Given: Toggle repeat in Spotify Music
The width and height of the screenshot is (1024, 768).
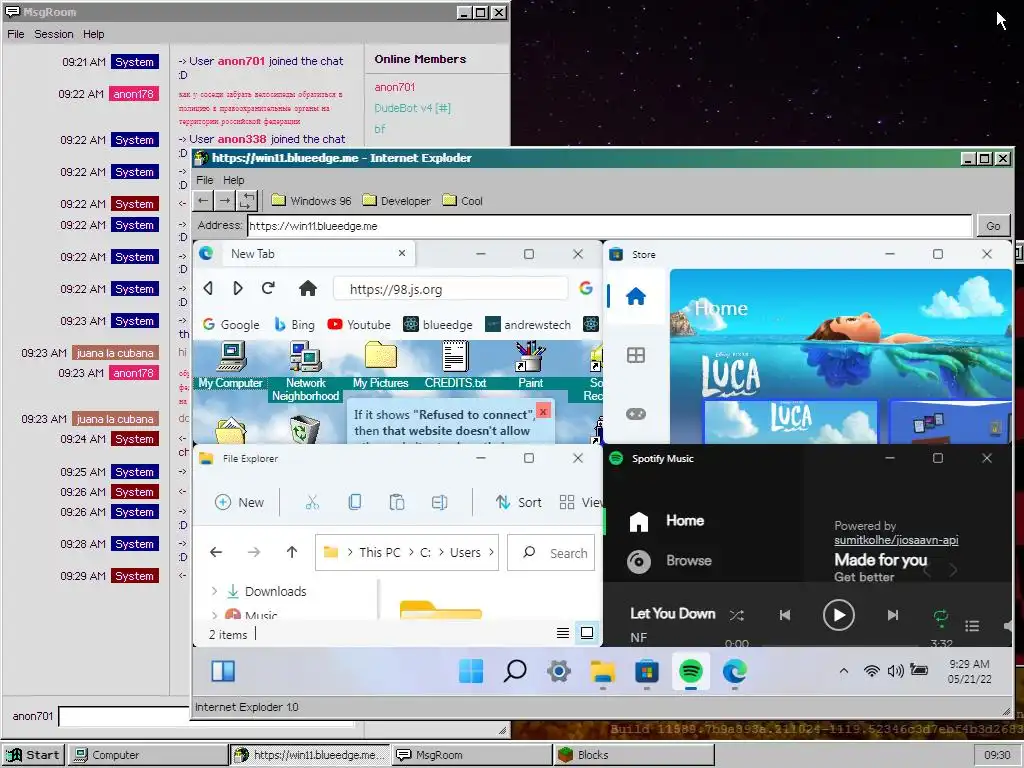Looking at the screenshot, I should point(940,615).
